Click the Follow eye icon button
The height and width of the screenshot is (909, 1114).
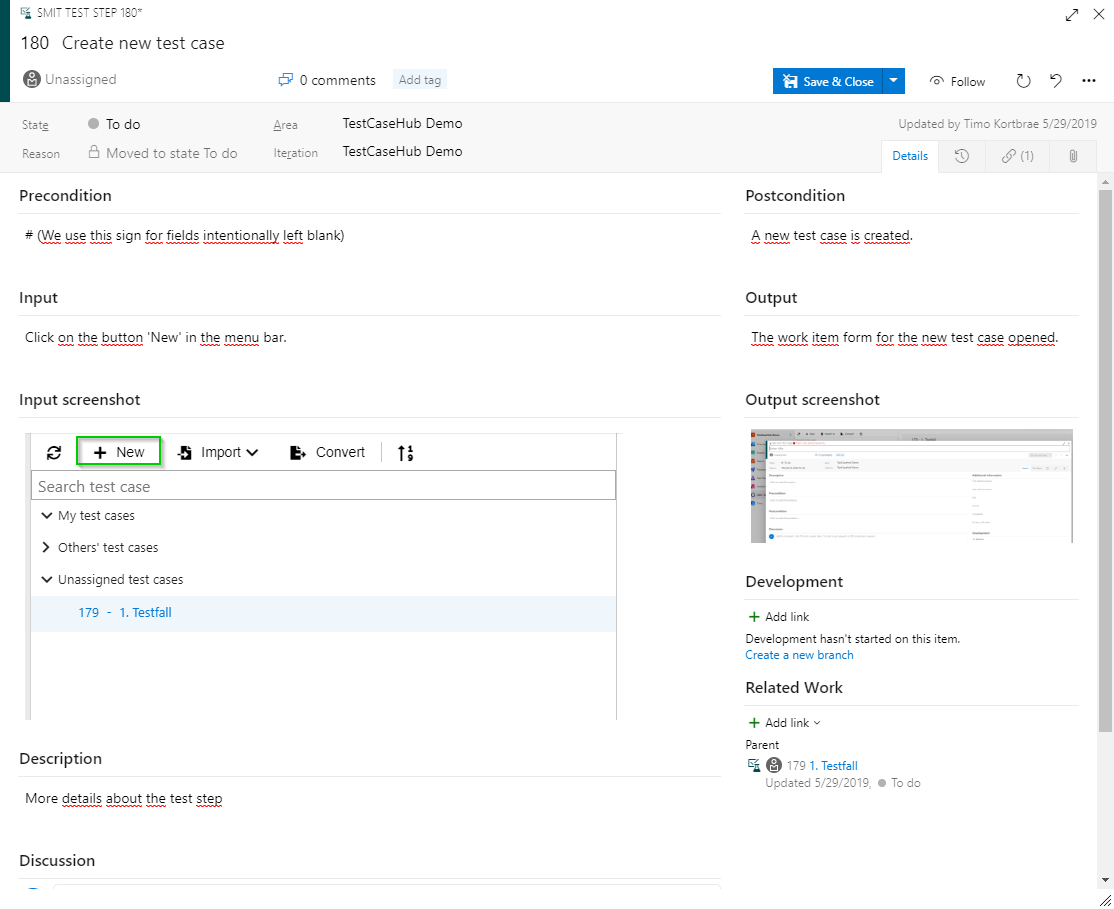click(957, 81)
